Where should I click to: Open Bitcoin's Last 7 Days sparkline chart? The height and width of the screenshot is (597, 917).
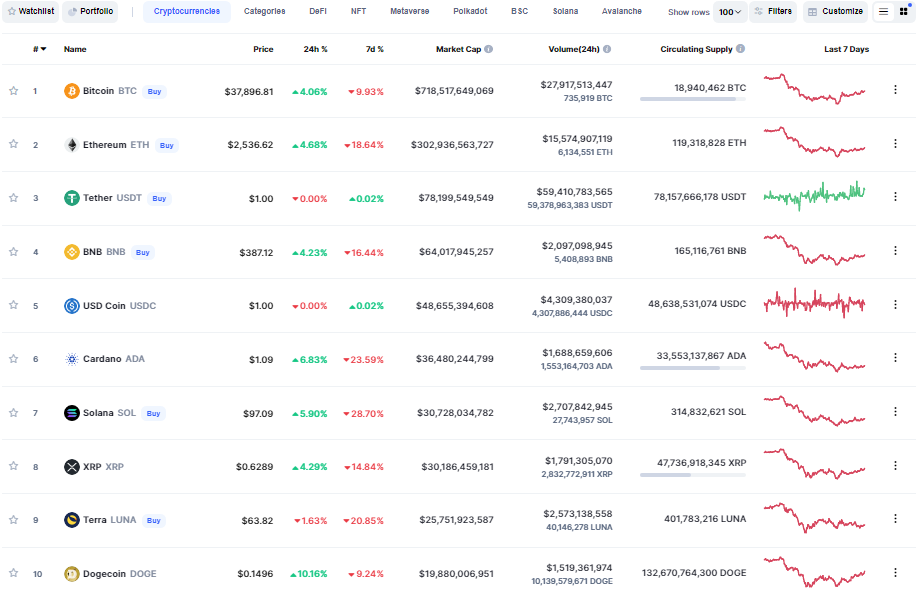pos(815,89)
